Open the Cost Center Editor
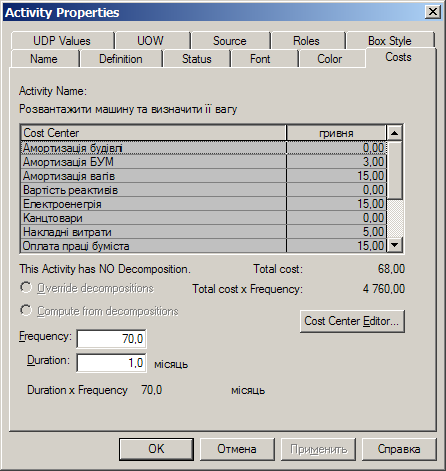The width and height of the screenshot is (446, 471). (352, 321)
